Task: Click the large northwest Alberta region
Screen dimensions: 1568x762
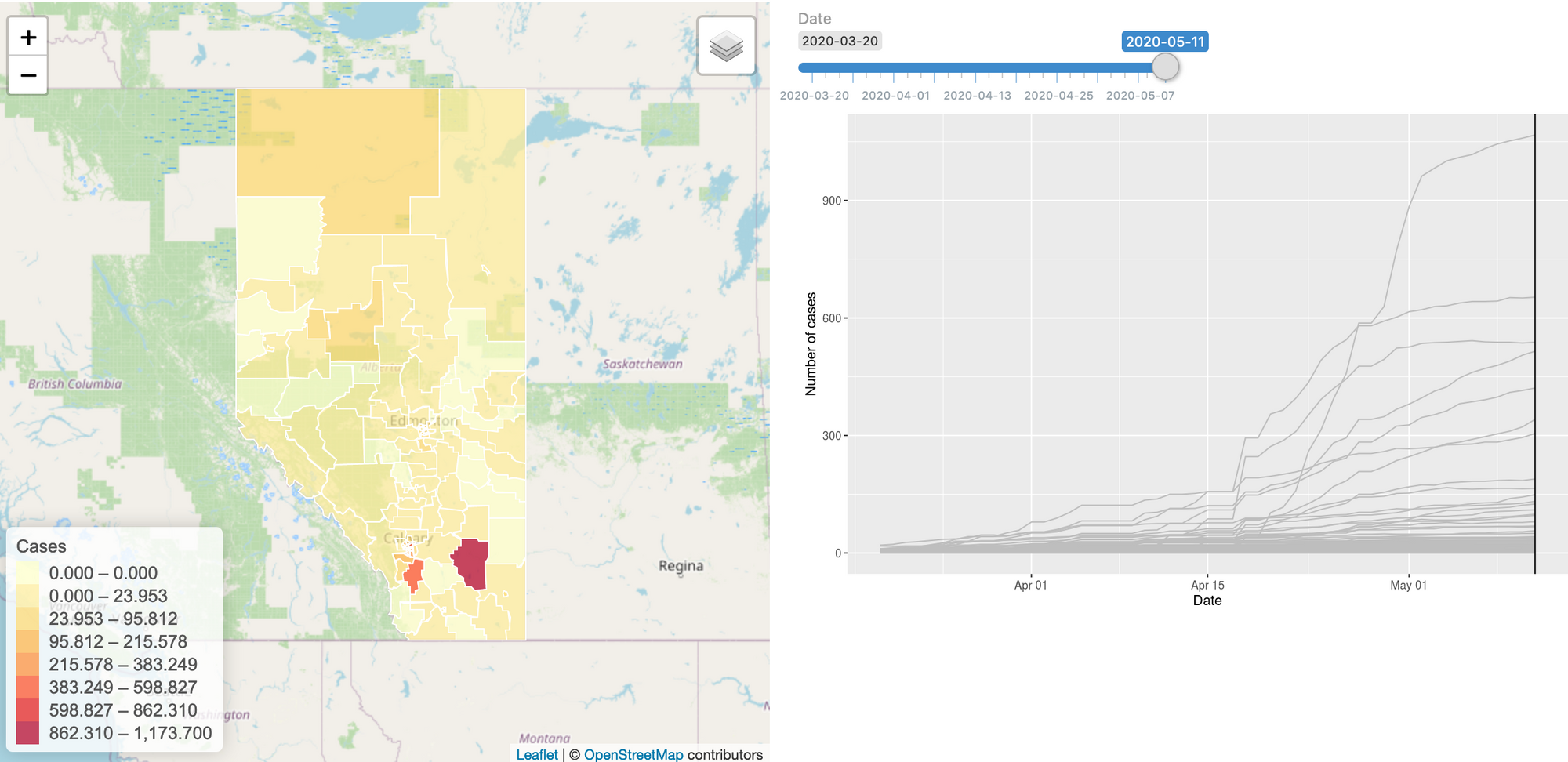Action: 337,149
